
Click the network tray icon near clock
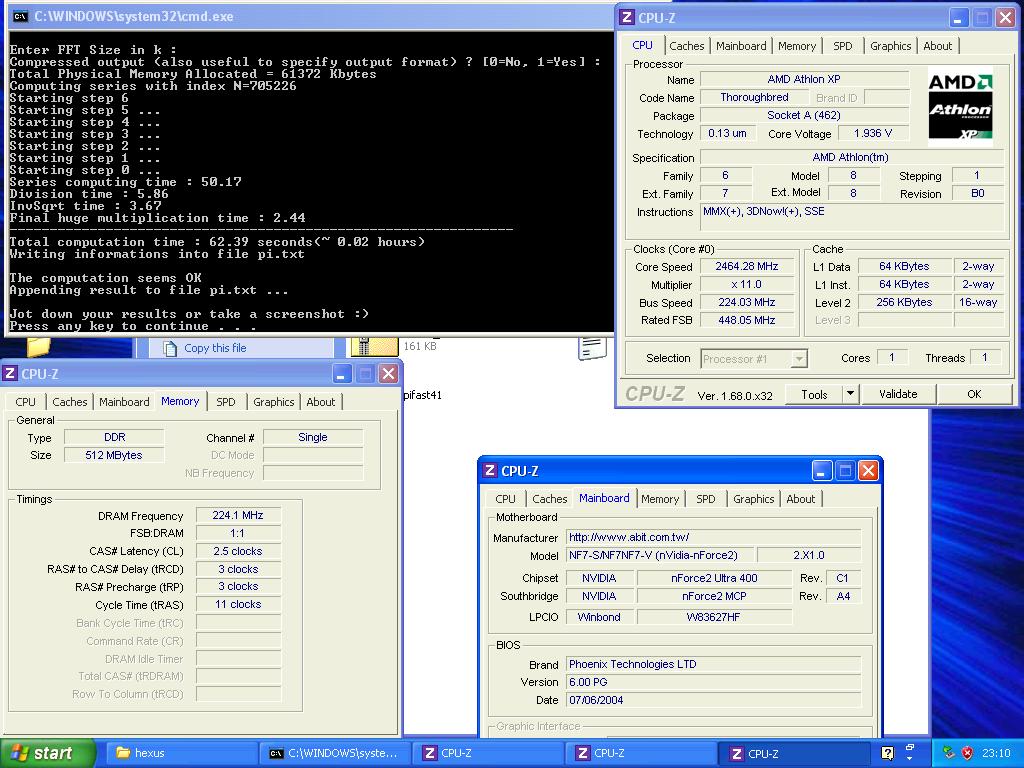[x=949, y=753]
